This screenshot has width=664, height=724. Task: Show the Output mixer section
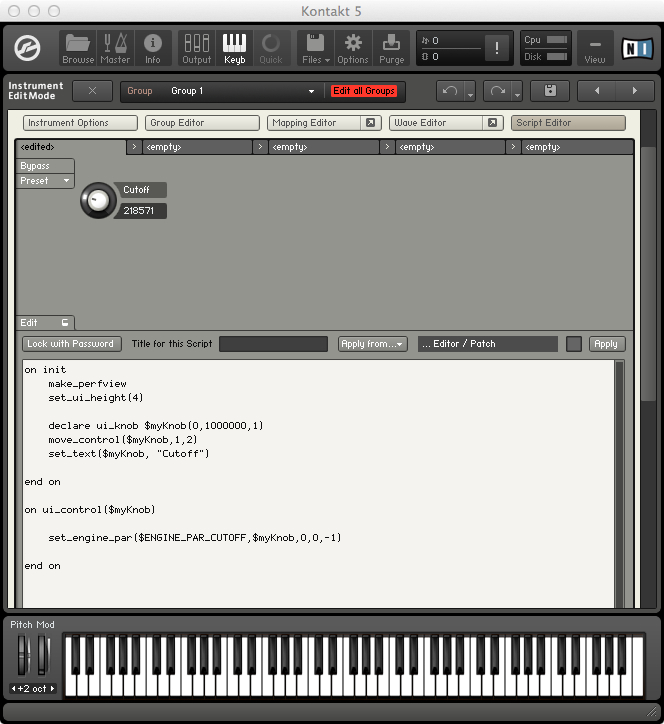197,48
